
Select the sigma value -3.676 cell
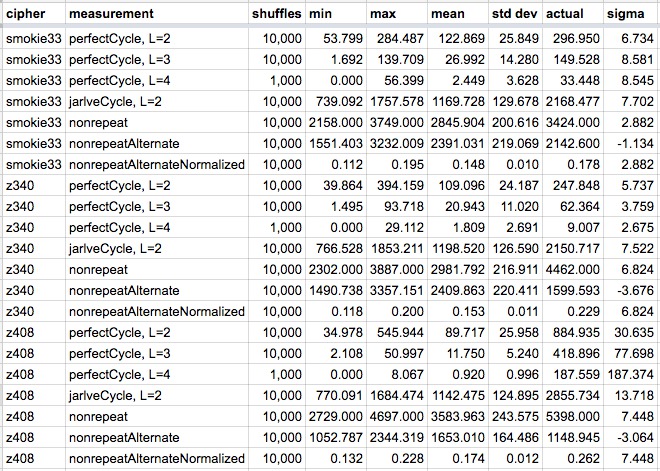[x=630, y=290]
